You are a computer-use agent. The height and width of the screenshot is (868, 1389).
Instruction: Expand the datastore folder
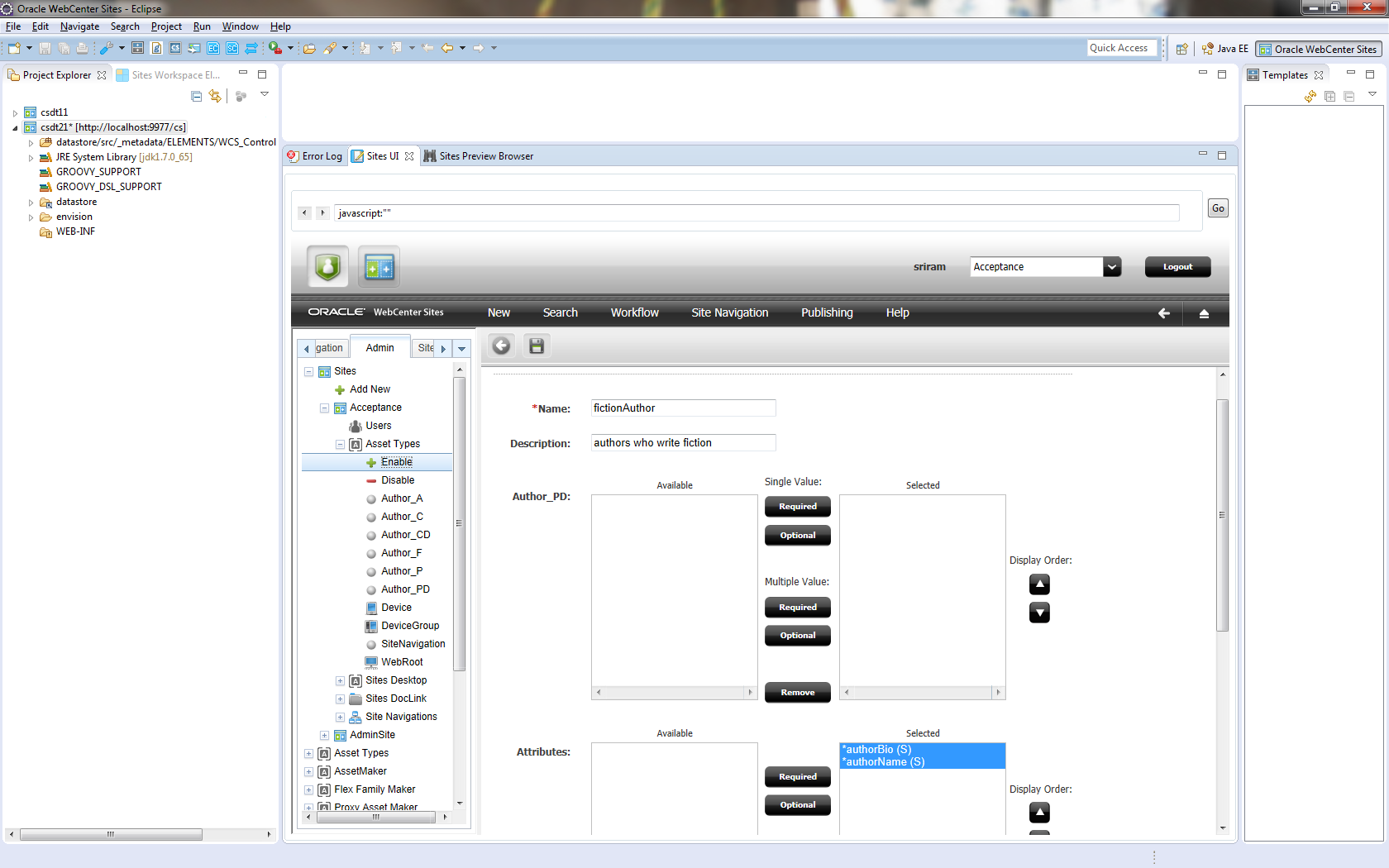click(31, 203)
